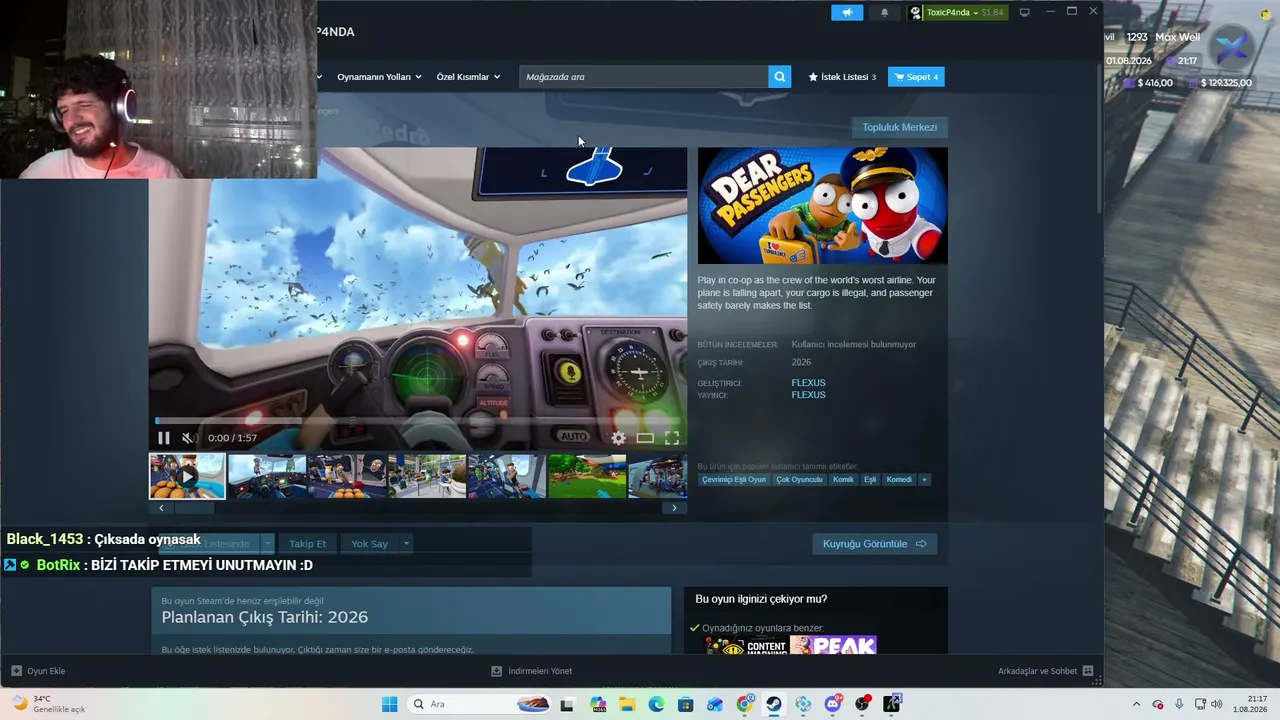Click 'Oyun Ekle' add game button
This screenshot has width=1280, height=720.
pos(38,671)
